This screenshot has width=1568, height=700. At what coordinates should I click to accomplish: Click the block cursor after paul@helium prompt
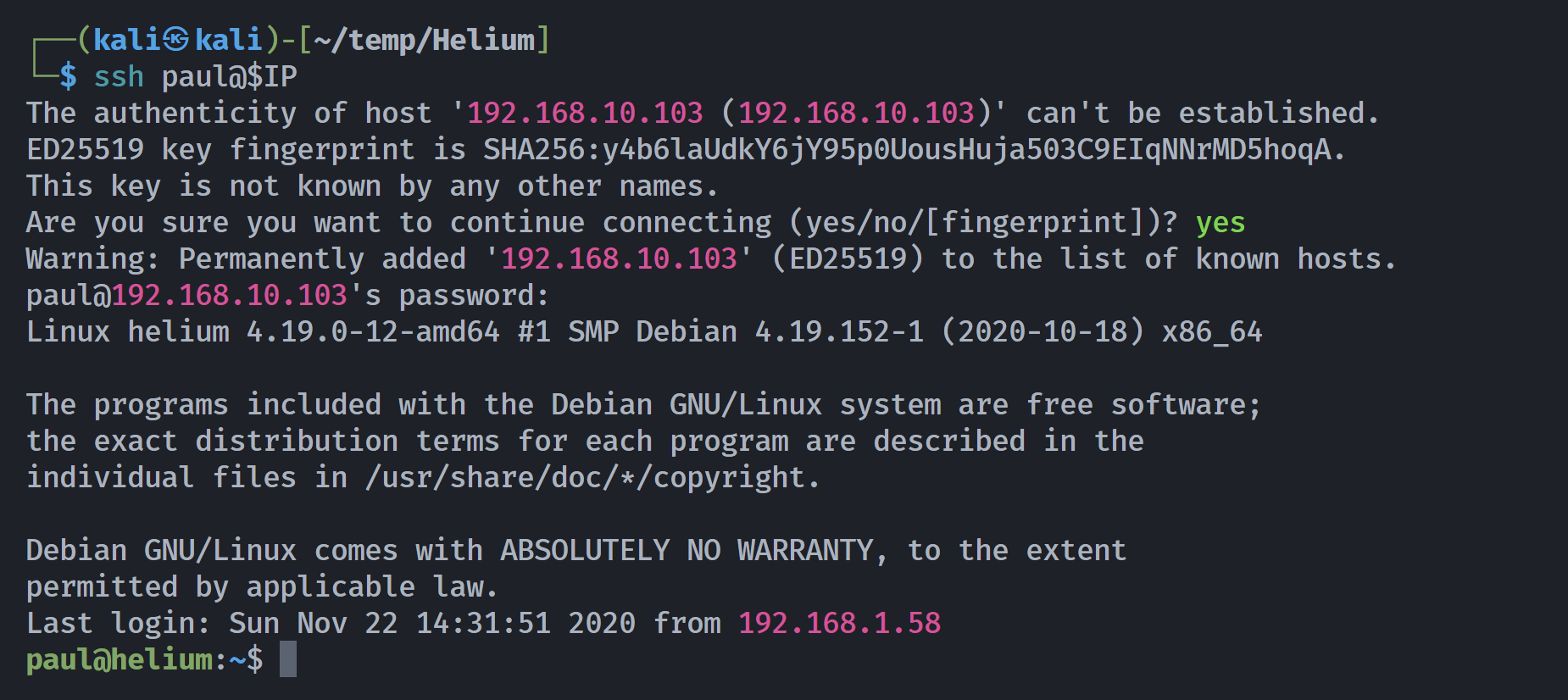(288, 659)
